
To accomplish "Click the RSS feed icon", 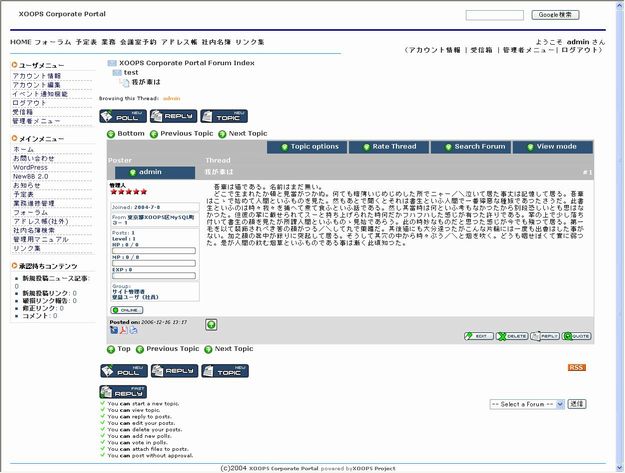I will coord(577,368).
